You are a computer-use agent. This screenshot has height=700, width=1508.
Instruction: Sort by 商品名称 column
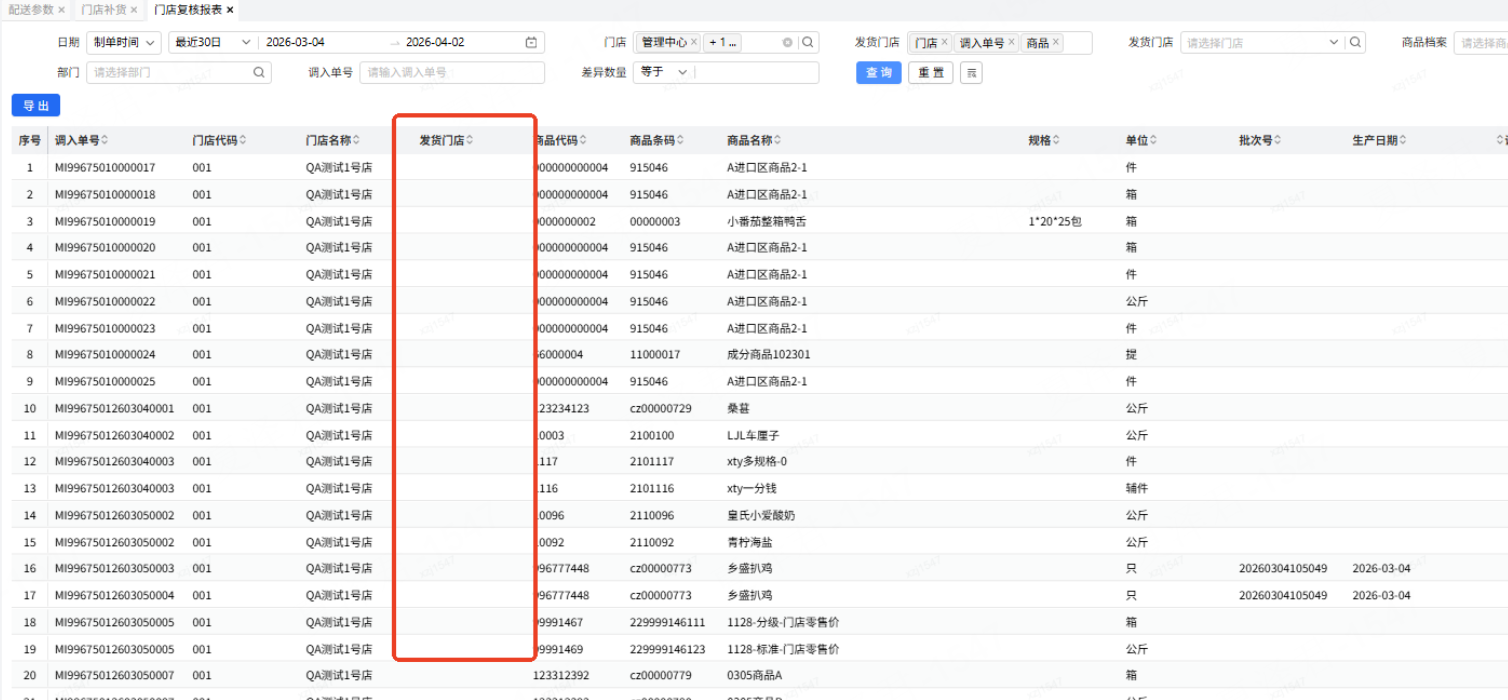point(754,141)
